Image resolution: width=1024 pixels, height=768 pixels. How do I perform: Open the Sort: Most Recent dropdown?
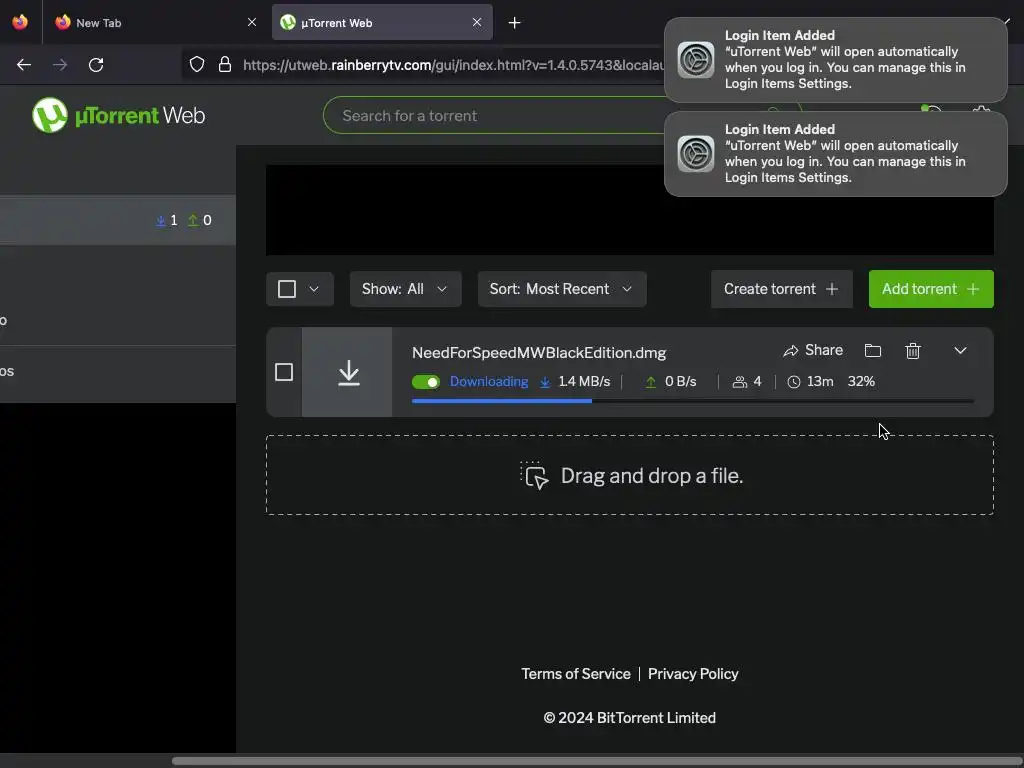tap(562, 289)
